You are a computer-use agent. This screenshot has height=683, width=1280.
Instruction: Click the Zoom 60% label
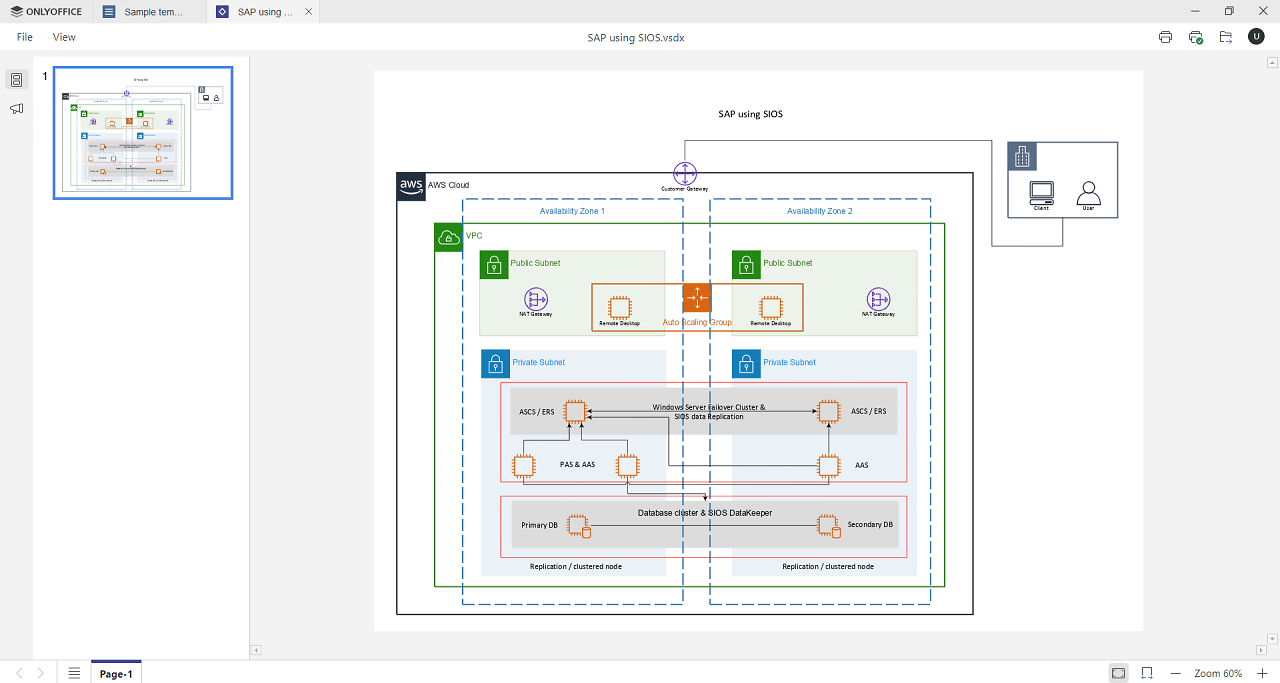(x=1218, y=673)
